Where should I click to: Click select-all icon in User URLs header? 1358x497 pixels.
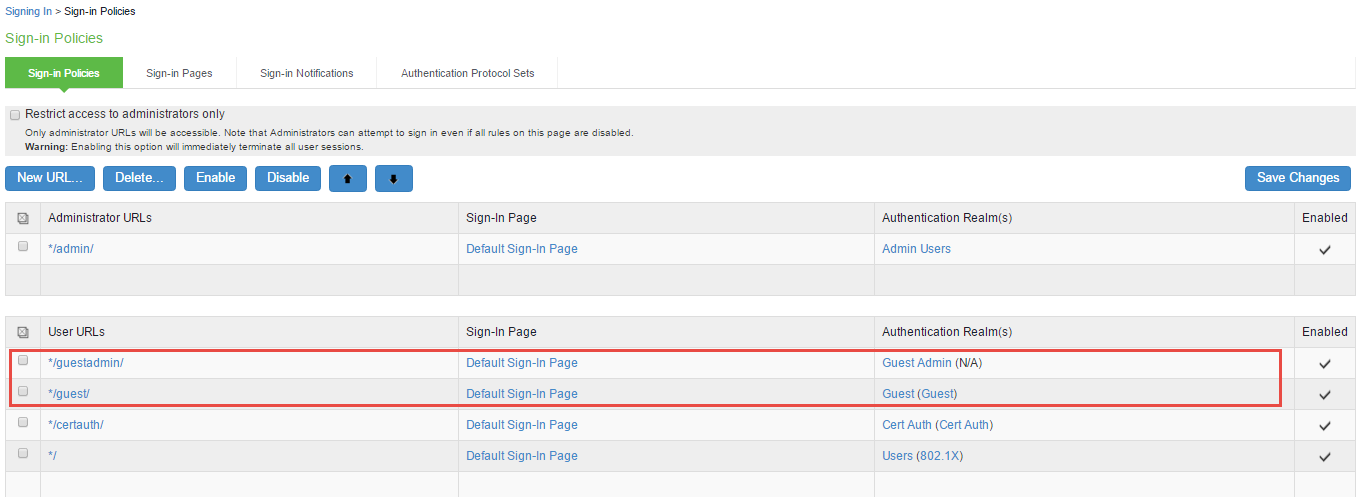pos(23,332)
